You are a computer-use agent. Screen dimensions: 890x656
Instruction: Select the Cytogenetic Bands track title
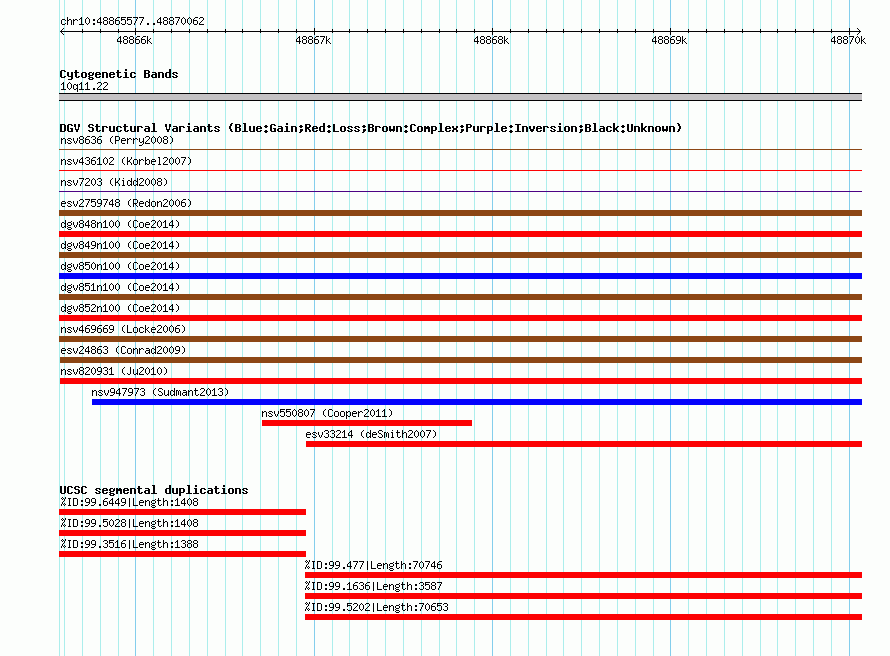[x=119, y=74]
